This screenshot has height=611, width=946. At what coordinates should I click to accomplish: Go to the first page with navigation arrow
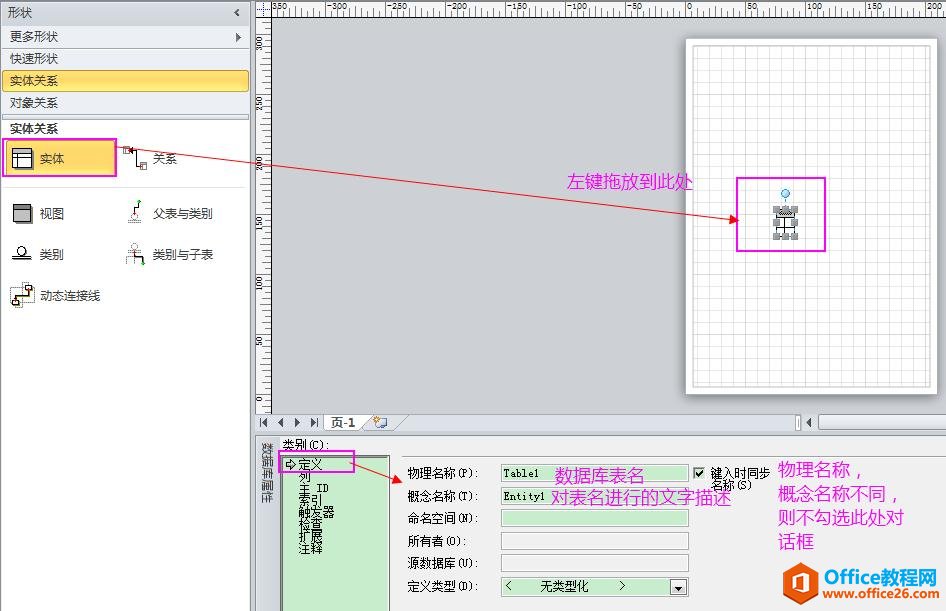pyautogui.click(x=265, y=423)
